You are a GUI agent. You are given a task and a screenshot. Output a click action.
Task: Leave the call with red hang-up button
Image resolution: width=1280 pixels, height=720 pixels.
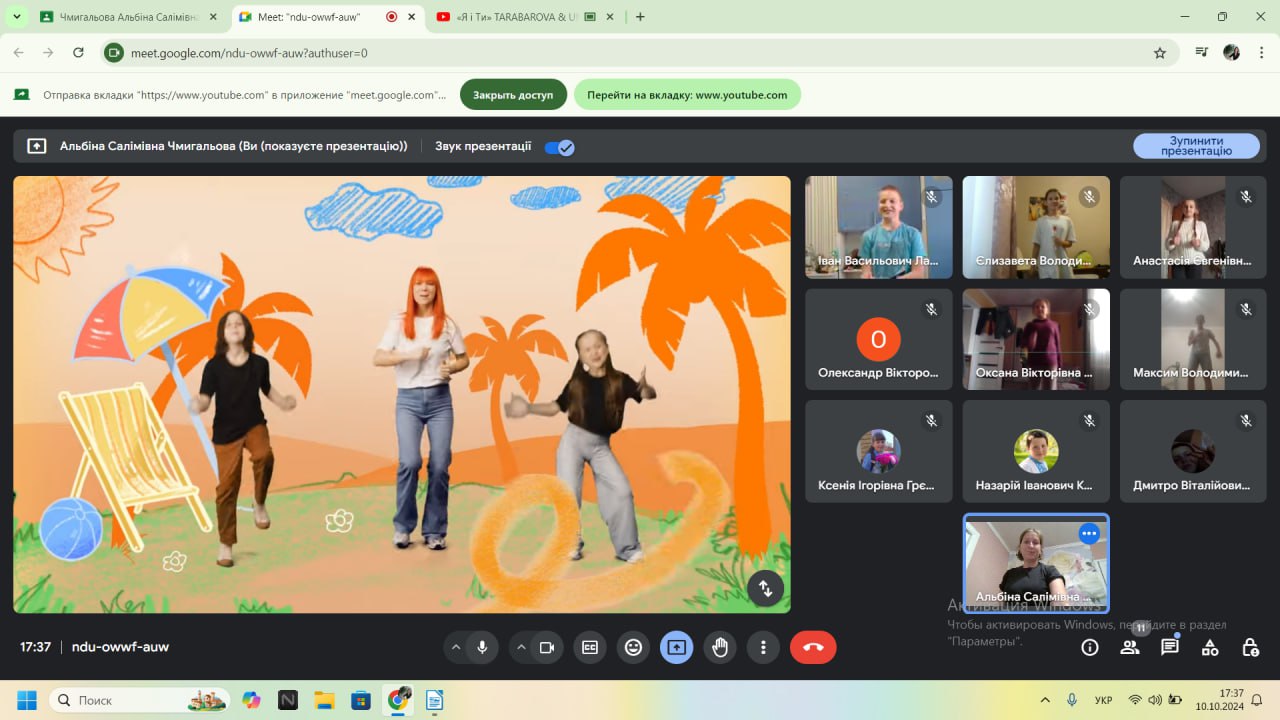tap(813, 648)
